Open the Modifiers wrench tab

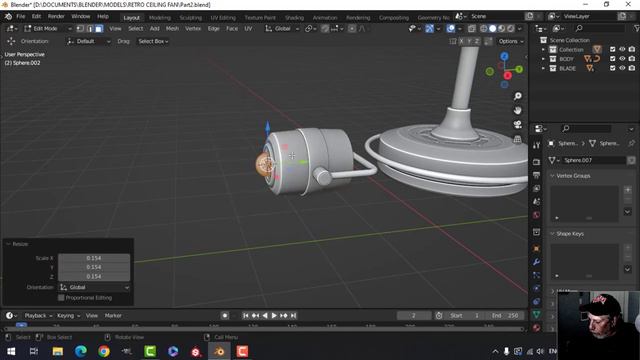536,262
